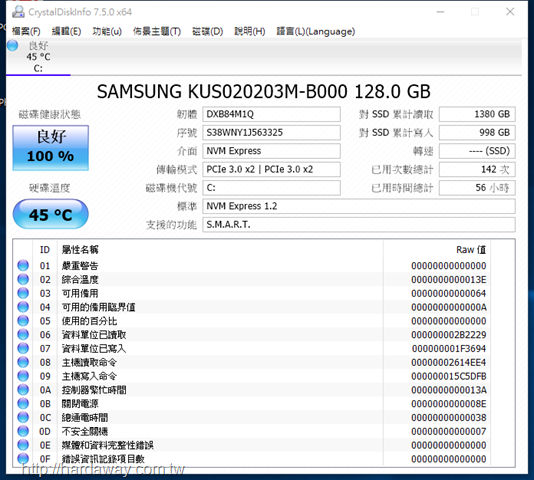Click status orb for attribute 05 使用的百分比
This screenshot has height=480, width=534.
(x=23, y=321)
